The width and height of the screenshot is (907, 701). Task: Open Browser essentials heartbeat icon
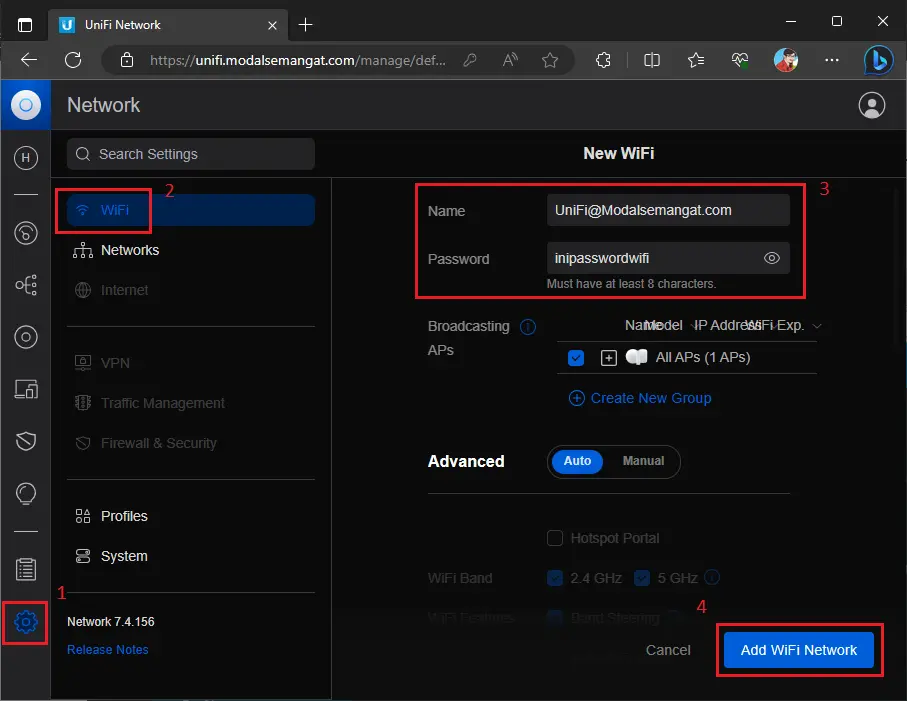[740, 60]
